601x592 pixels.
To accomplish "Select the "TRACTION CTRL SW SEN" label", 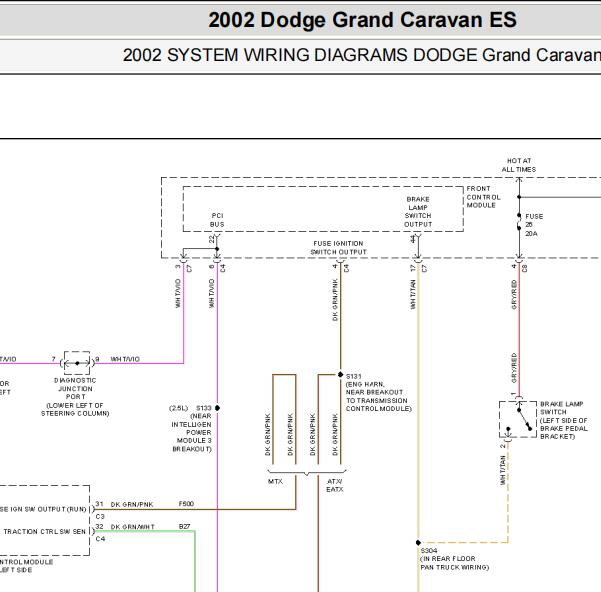I will coord(44,532).
